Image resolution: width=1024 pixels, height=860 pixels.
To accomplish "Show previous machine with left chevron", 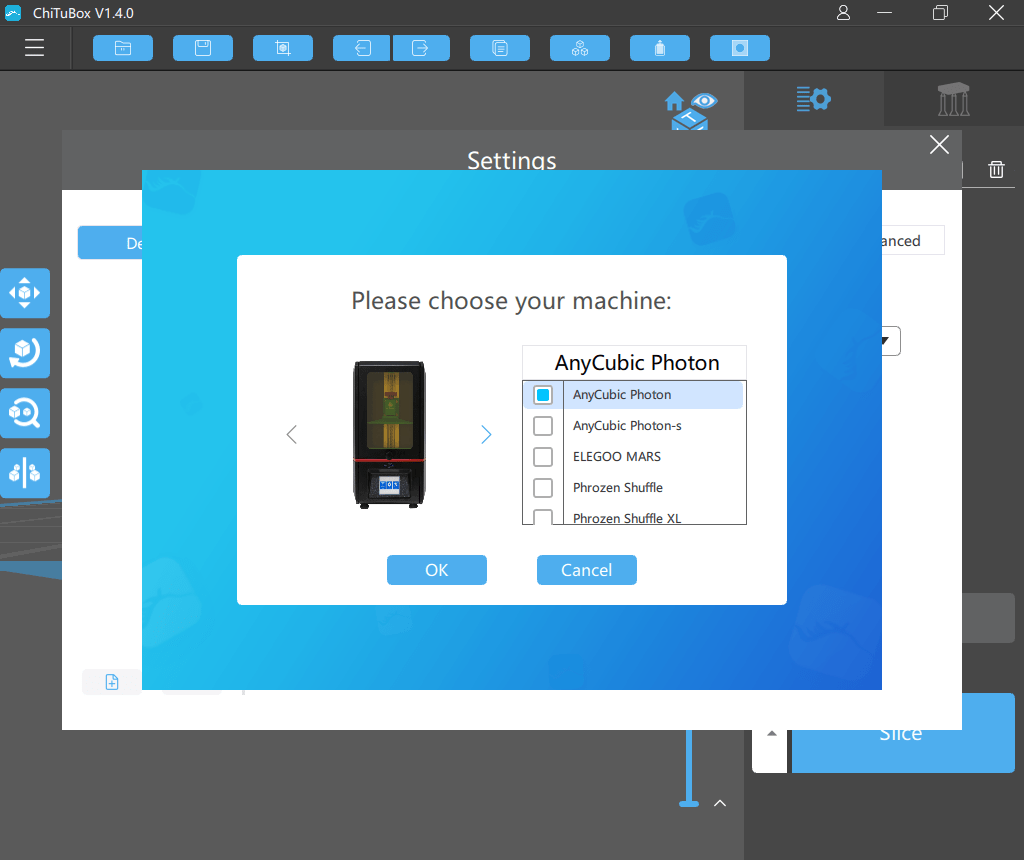I will 292,435.
